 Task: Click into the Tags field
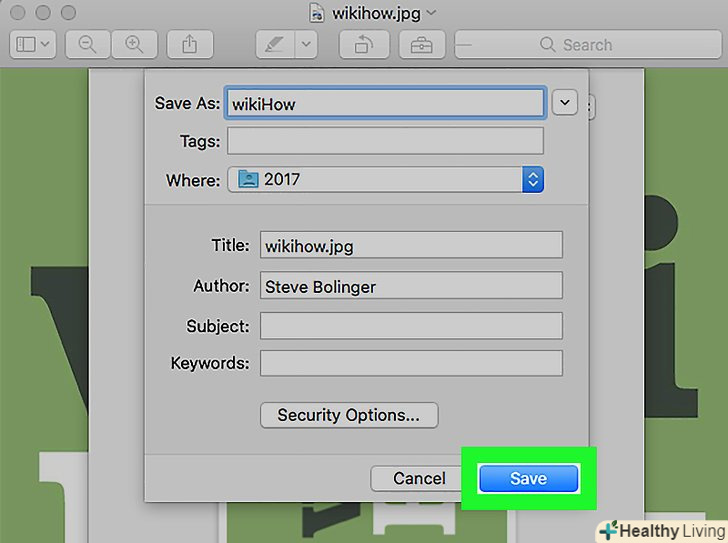pos(385,141)
